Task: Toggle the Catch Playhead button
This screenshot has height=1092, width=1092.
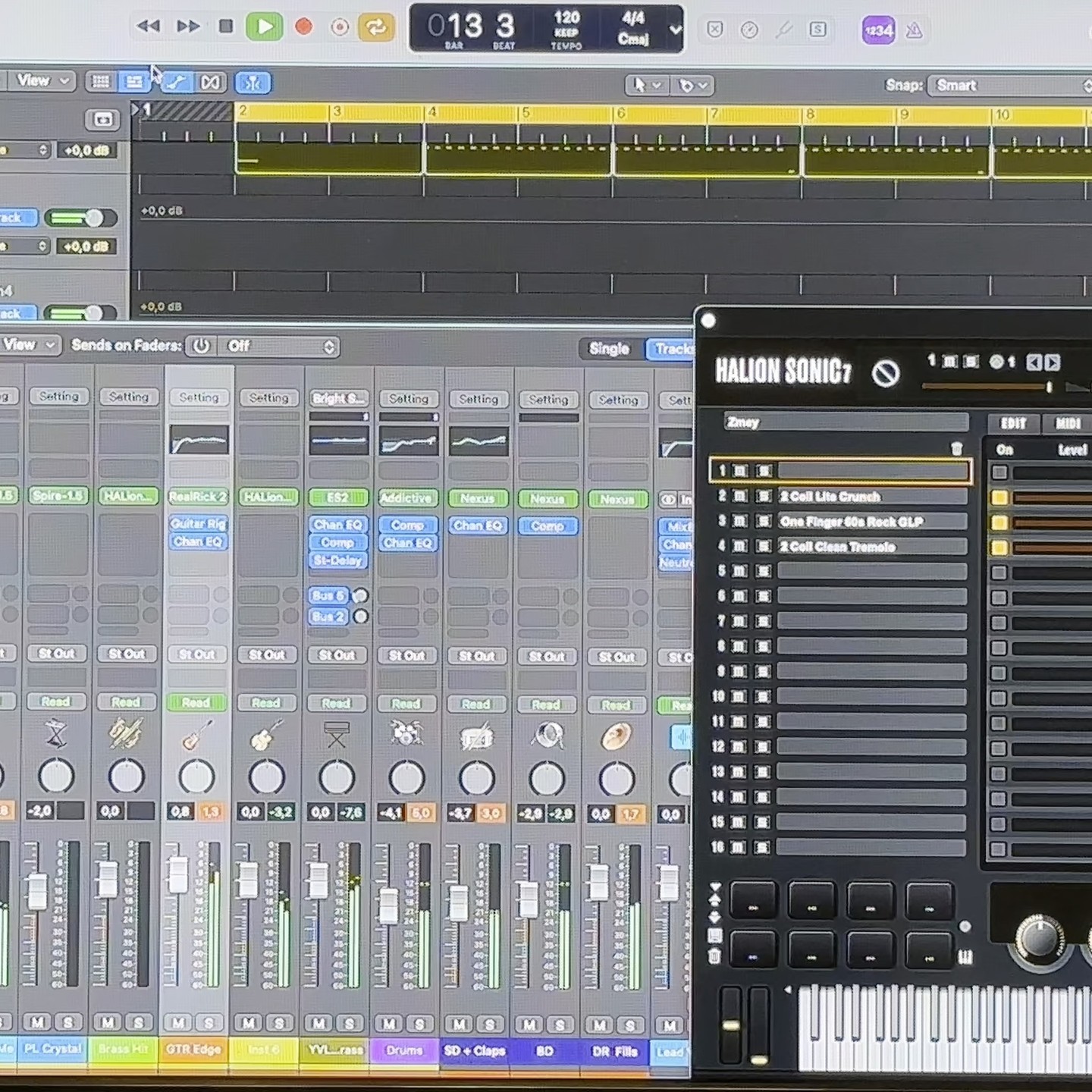Action: tap(253, 83)
